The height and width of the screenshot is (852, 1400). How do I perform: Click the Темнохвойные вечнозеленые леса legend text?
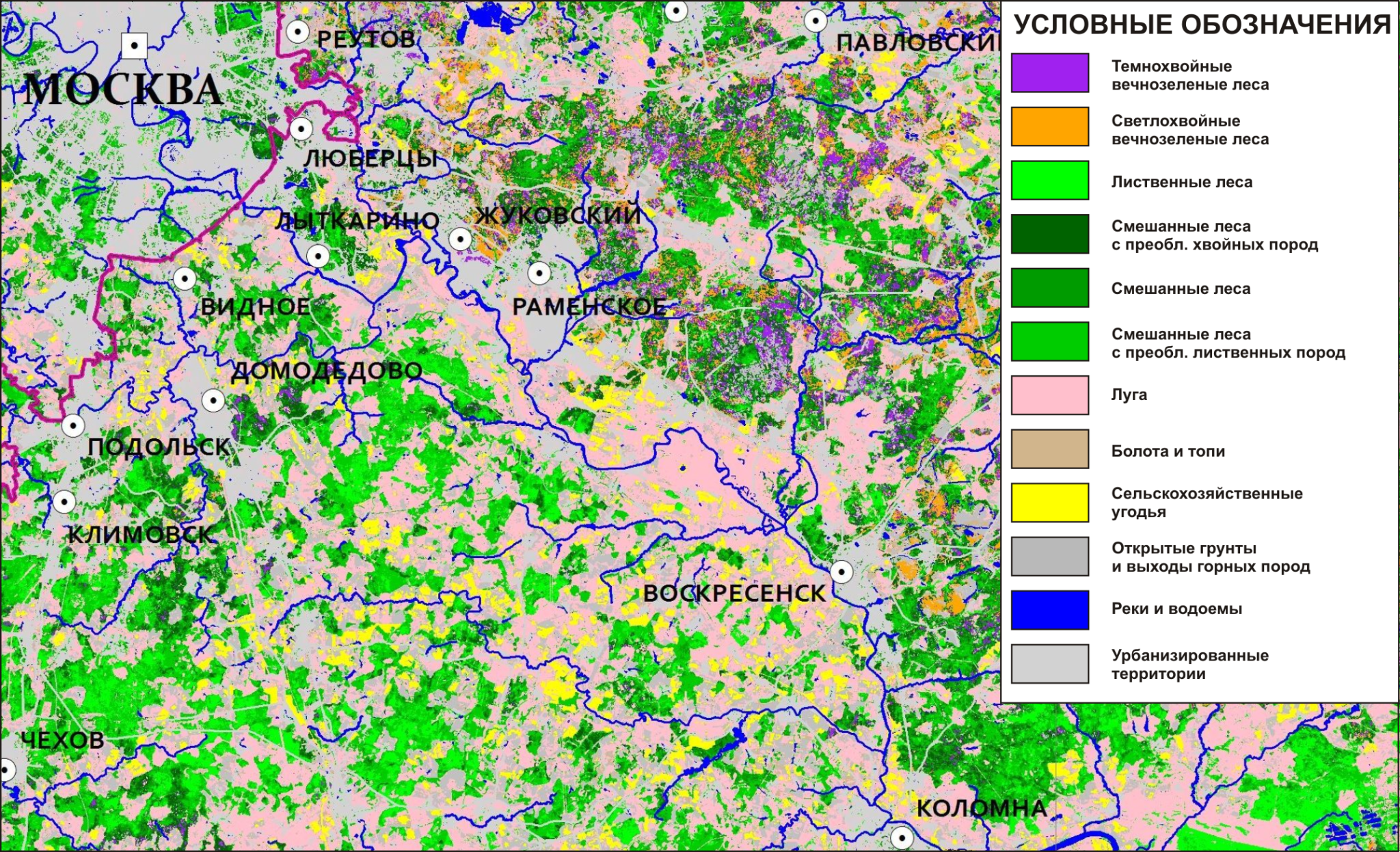click(x=1190, y=75)
